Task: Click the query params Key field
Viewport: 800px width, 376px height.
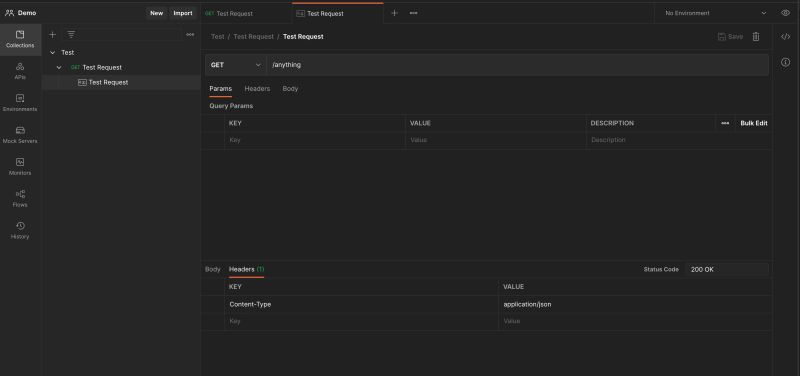Action: pos(315,140)
